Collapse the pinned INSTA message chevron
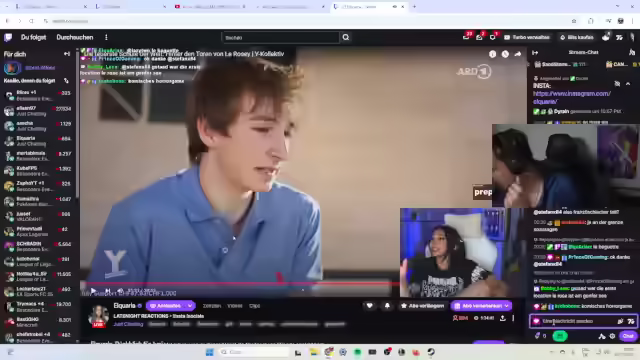Screen dimensions: 640x360 click(628, 84)
